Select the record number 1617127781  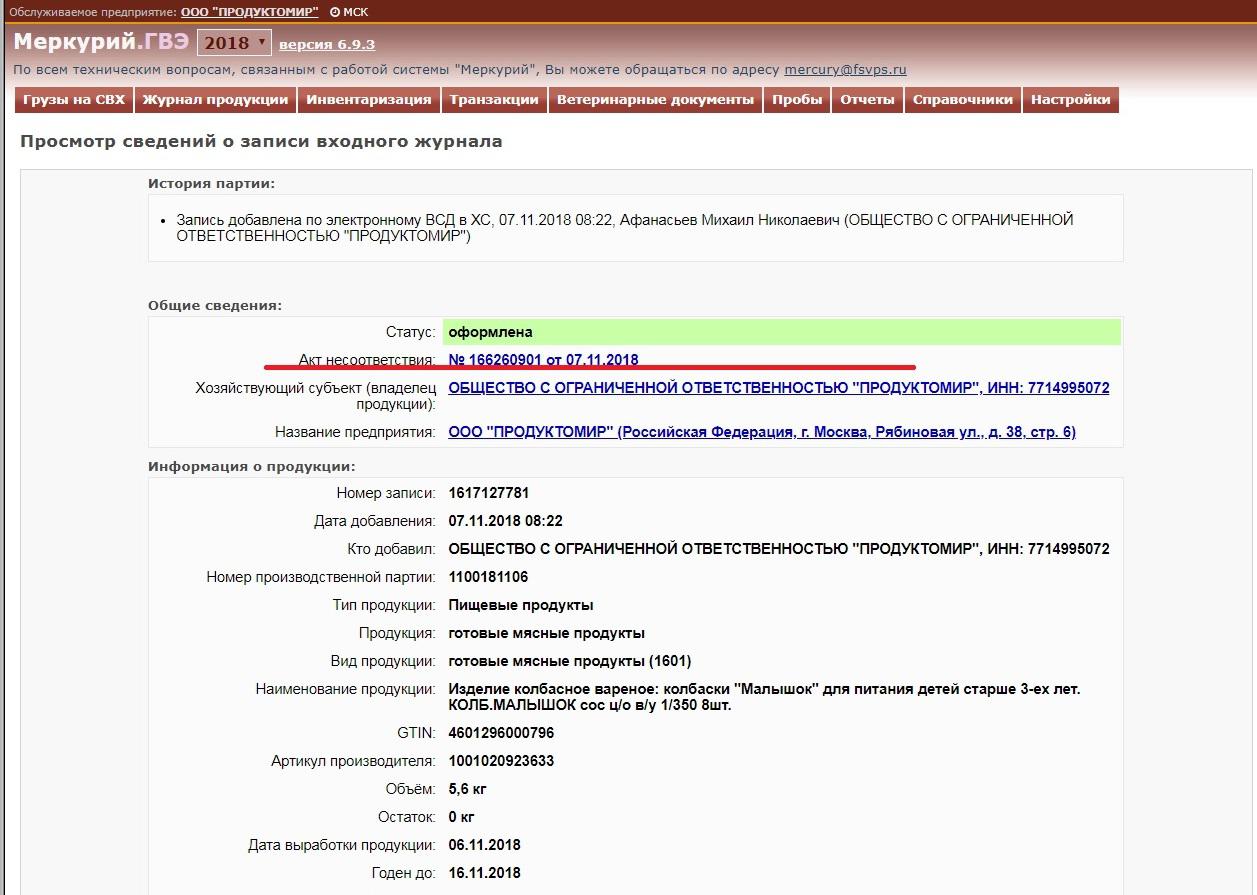point(489,493)
